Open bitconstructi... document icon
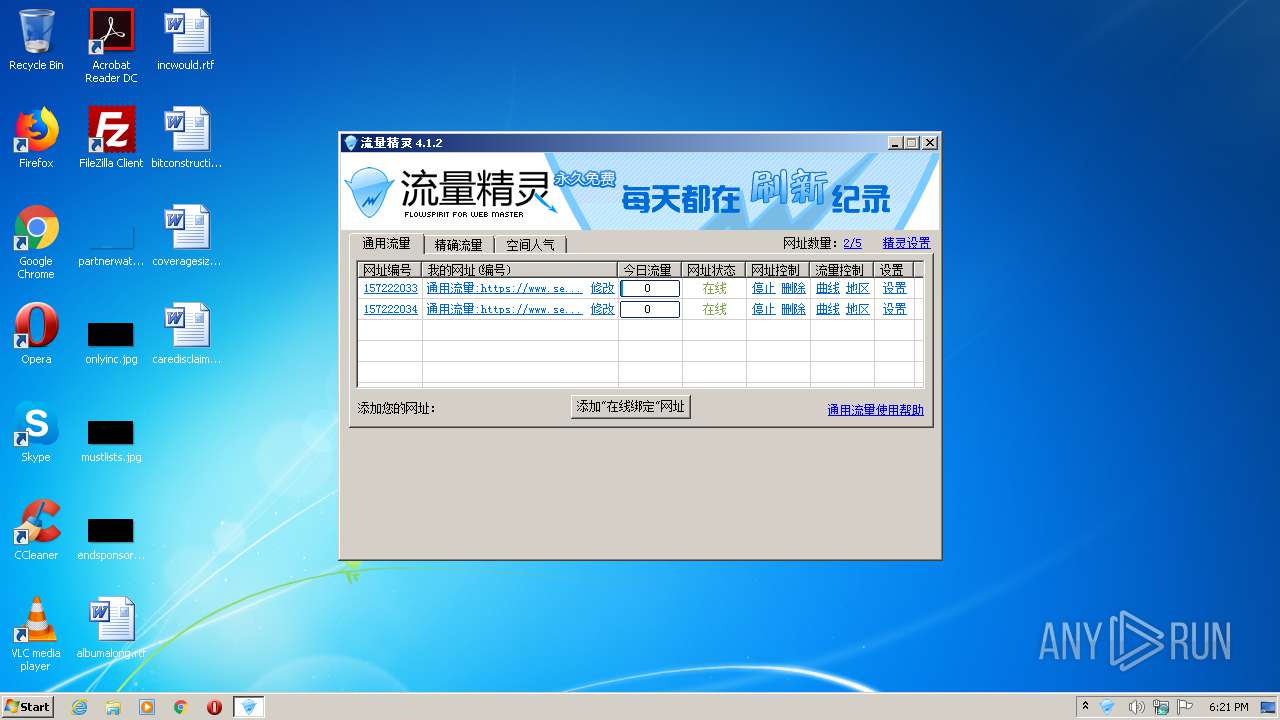 click(186, 138)
